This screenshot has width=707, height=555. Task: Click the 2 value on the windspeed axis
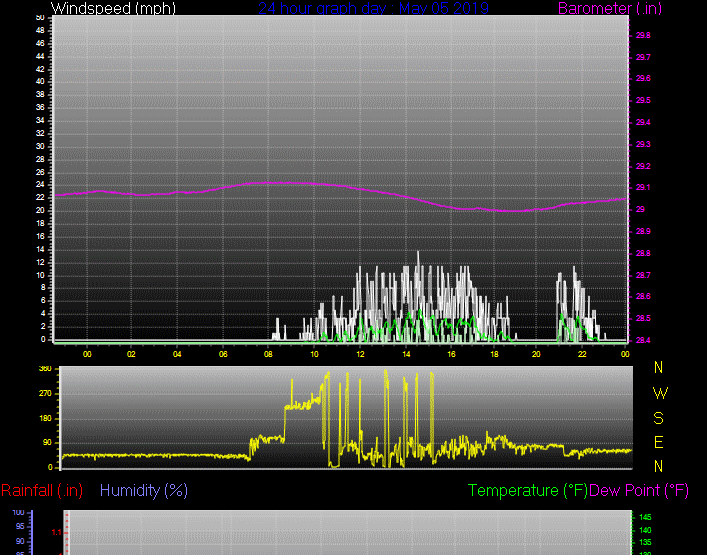click(x=43, y=326)
